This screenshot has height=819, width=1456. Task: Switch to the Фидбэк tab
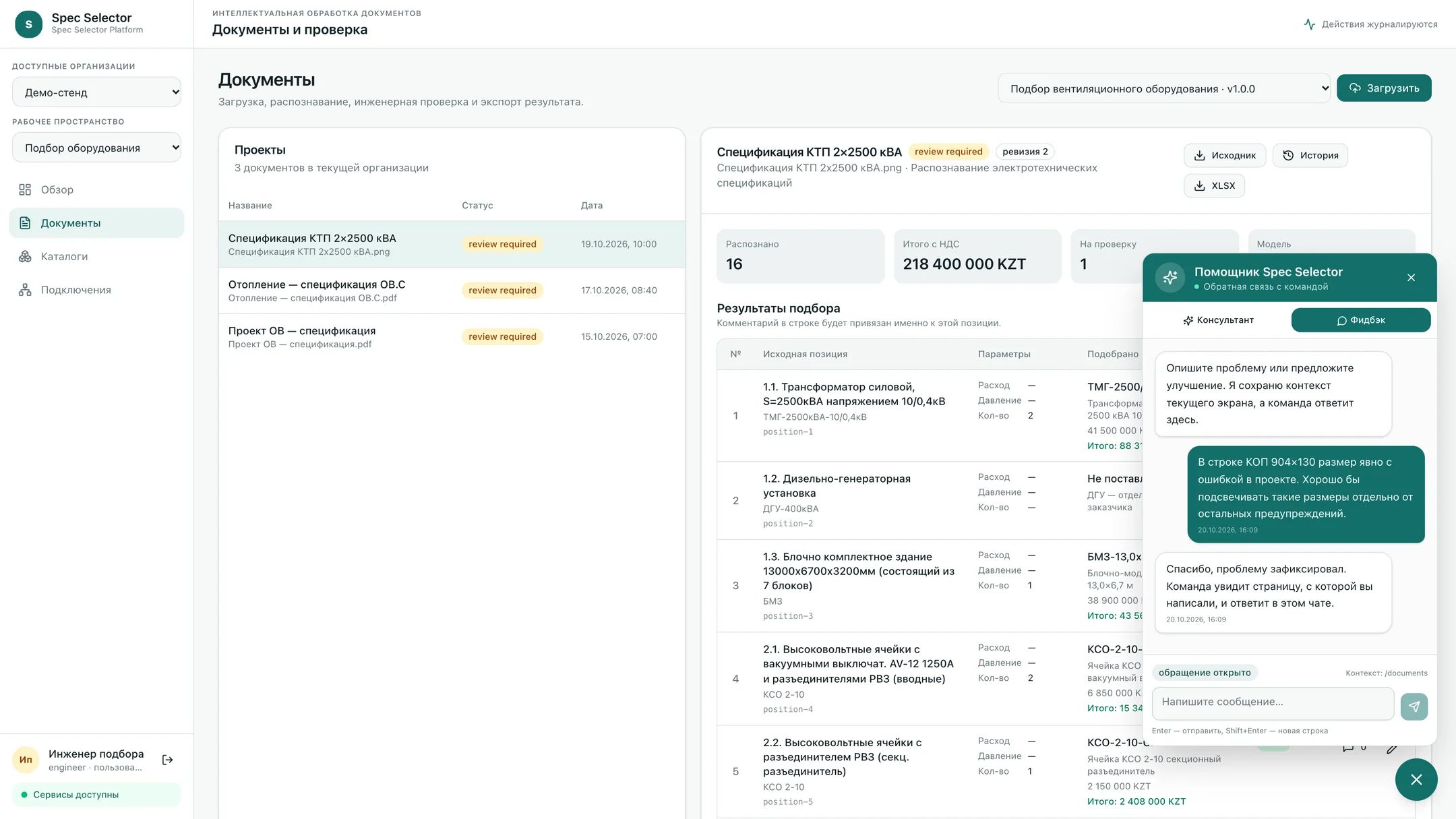pos(1361,320)
